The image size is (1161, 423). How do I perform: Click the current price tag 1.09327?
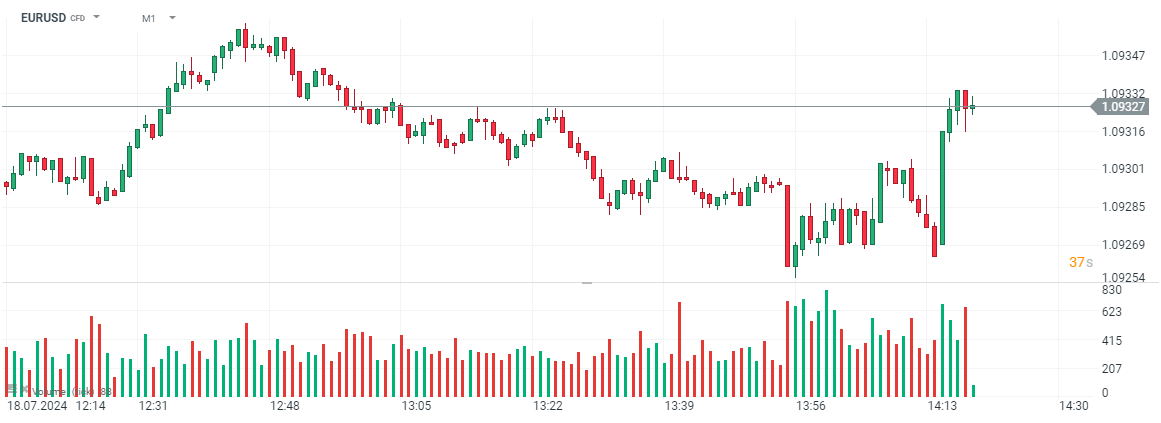tap(1123, 106)
